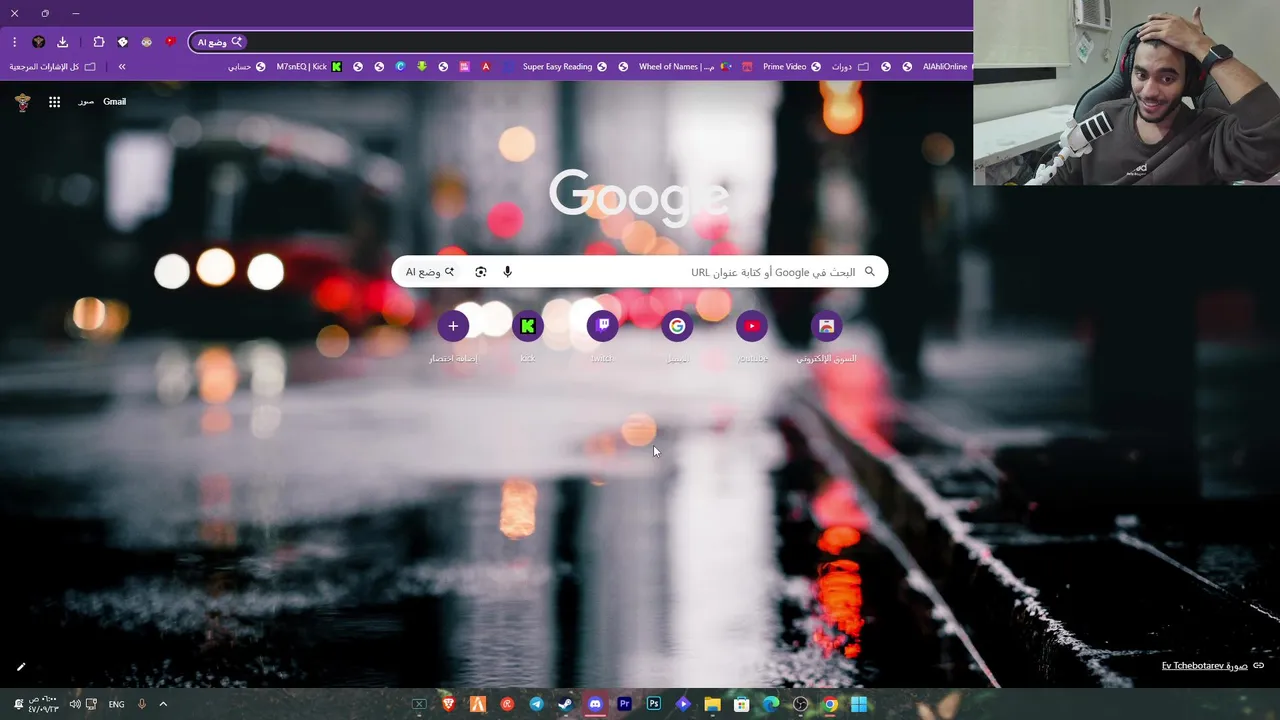Click the search magnifier icon
1280x720 pixels.
[869, 271]
